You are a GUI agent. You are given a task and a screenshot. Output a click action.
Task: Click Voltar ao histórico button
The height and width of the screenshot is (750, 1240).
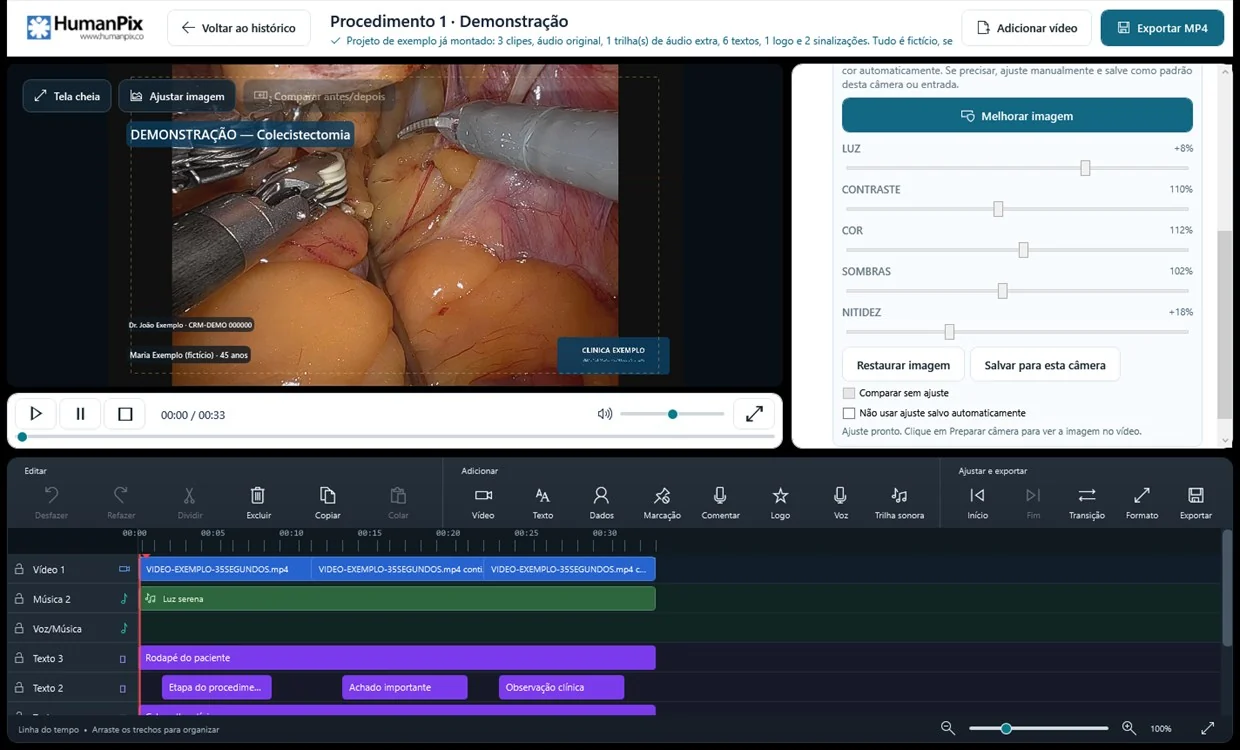pyautogui.click(x=238, y=28)
